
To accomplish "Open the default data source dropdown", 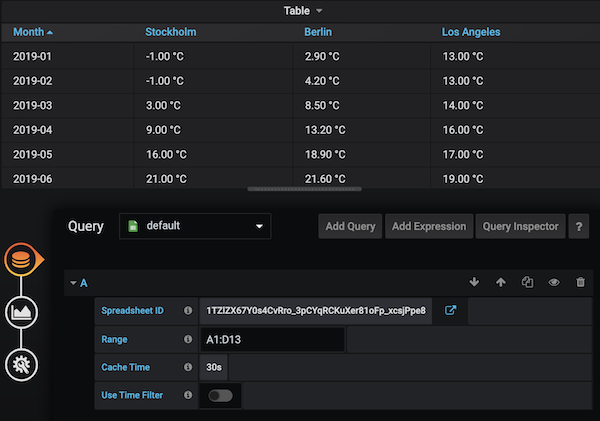I will pos(195,226).
